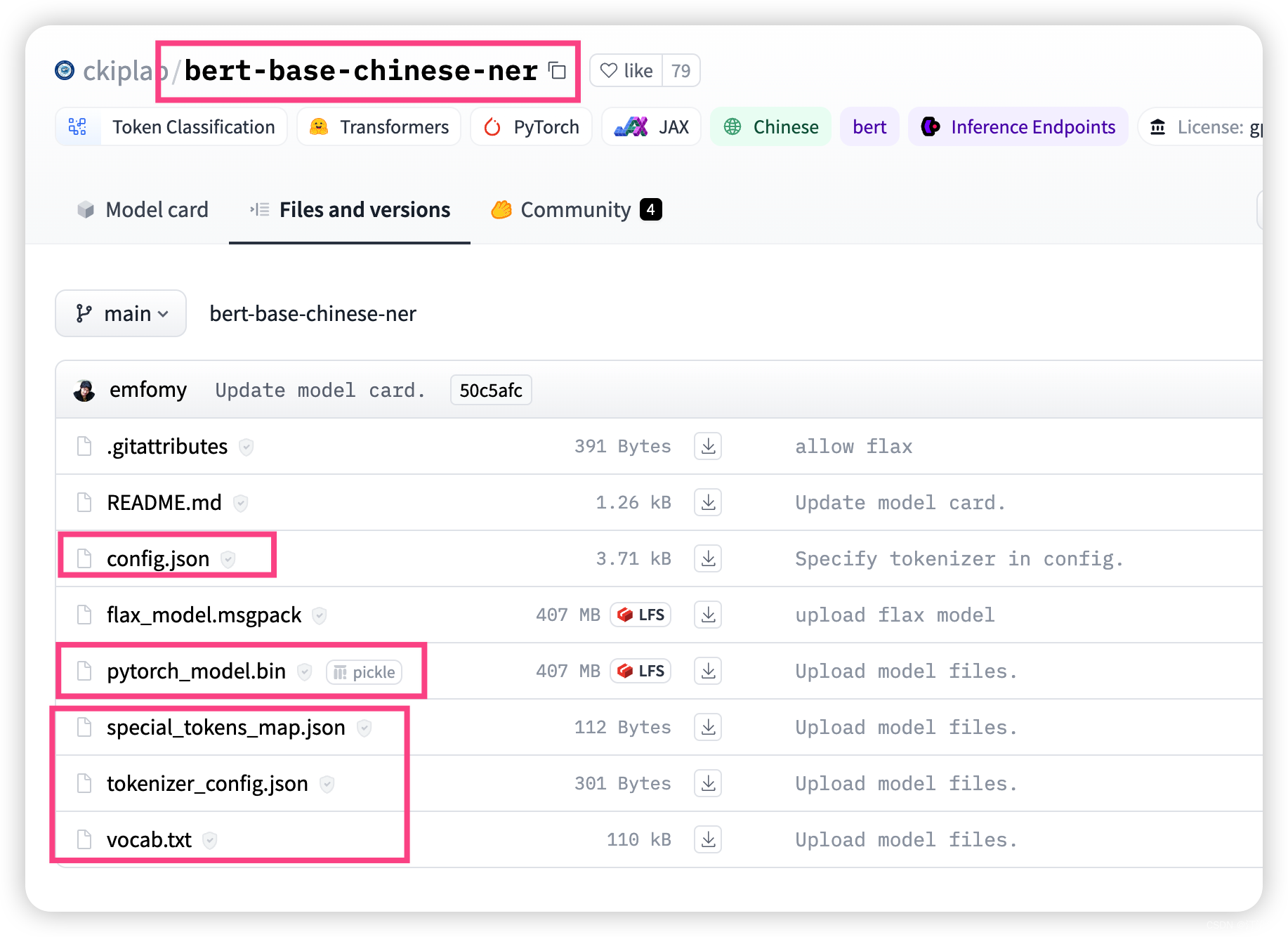The image size is (1288, 937).
Task: Click the shield icon beside pytorch_model.bin
Action: tap(304, 671)
